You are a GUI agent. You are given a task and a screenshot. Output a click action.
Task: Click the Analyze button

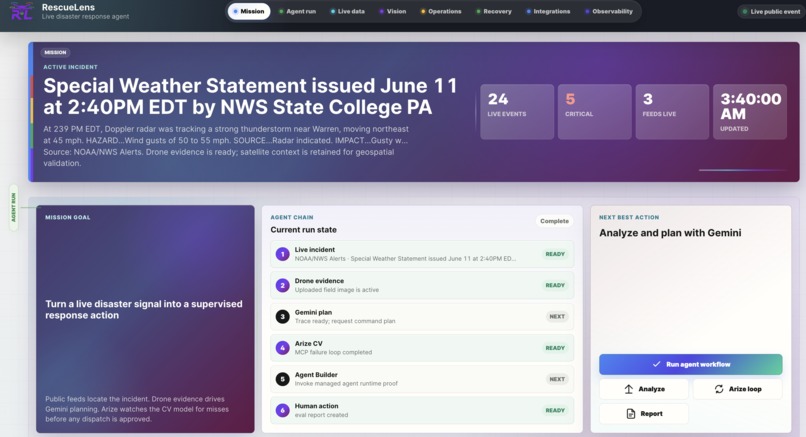(644, 389)
